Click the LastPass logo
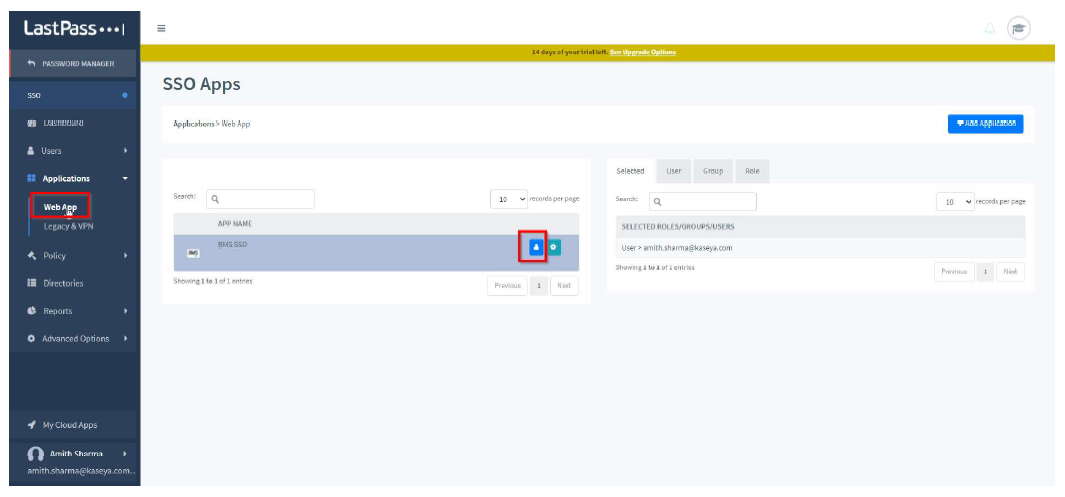The height and width of the screenshot is (497, 1065). coord(74,29)
